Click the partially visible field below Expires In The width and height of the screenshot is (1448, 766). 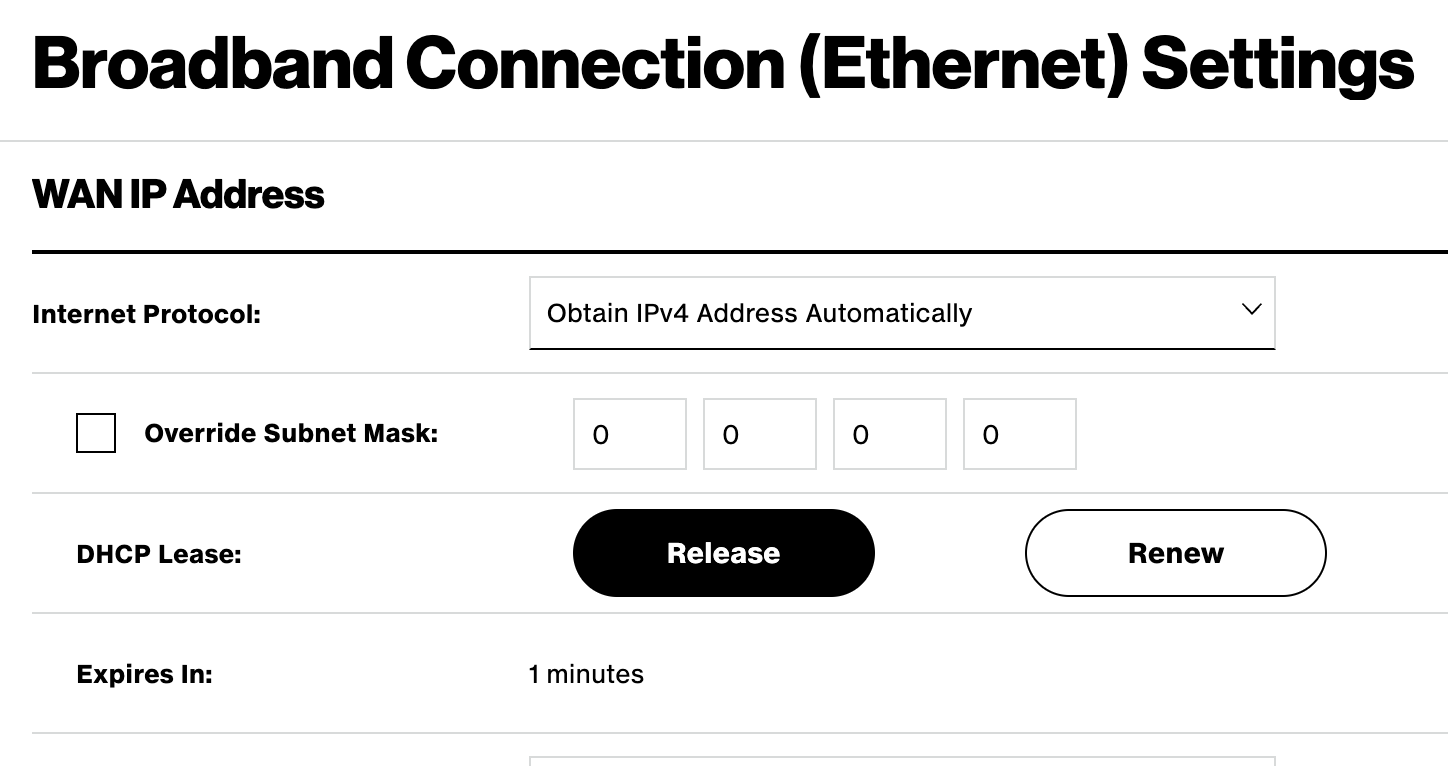tap(900, 761)
